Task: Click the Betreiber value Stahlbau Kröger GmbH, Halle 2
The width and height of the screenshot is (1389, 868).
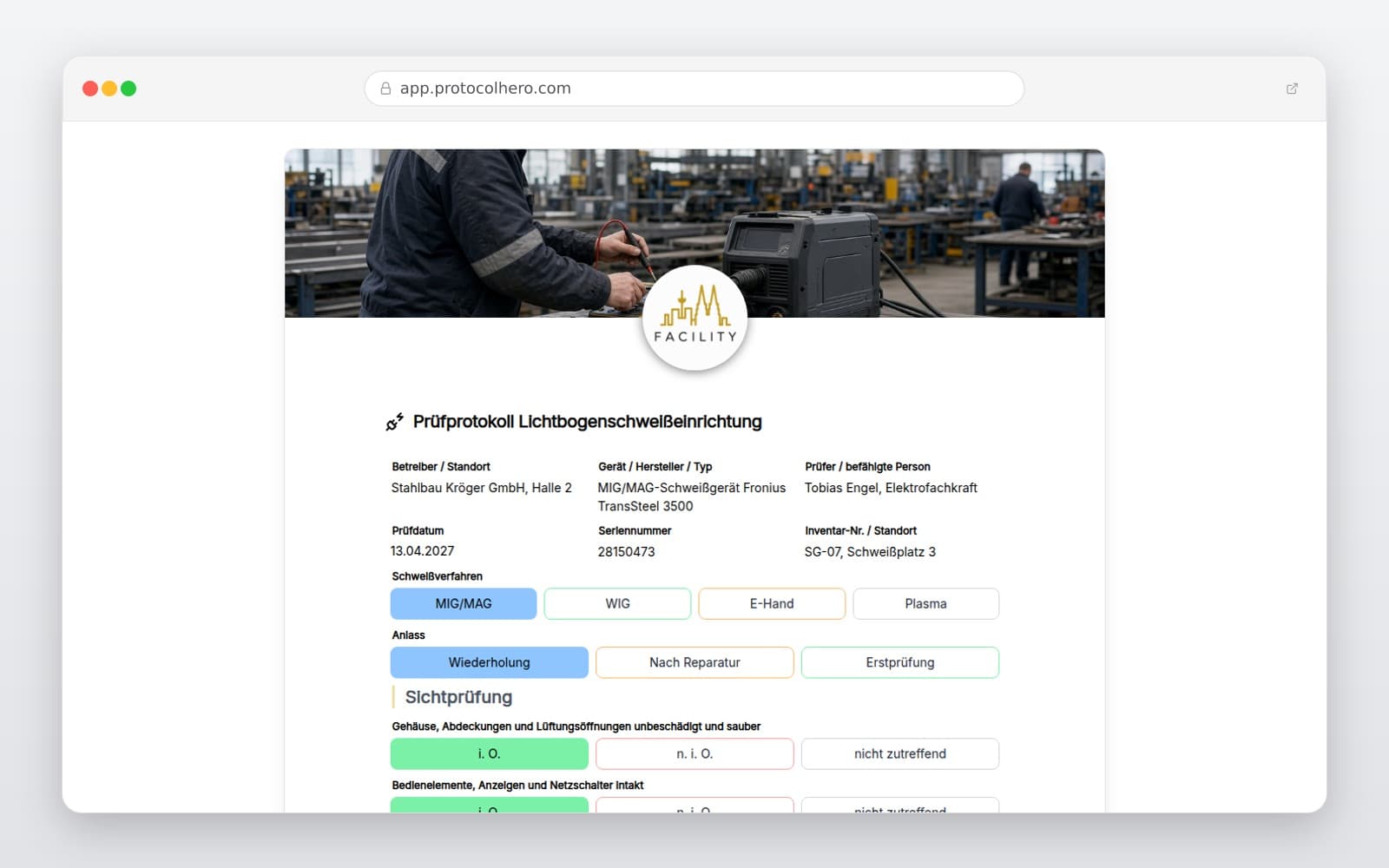Action: (x=482, y=488)
